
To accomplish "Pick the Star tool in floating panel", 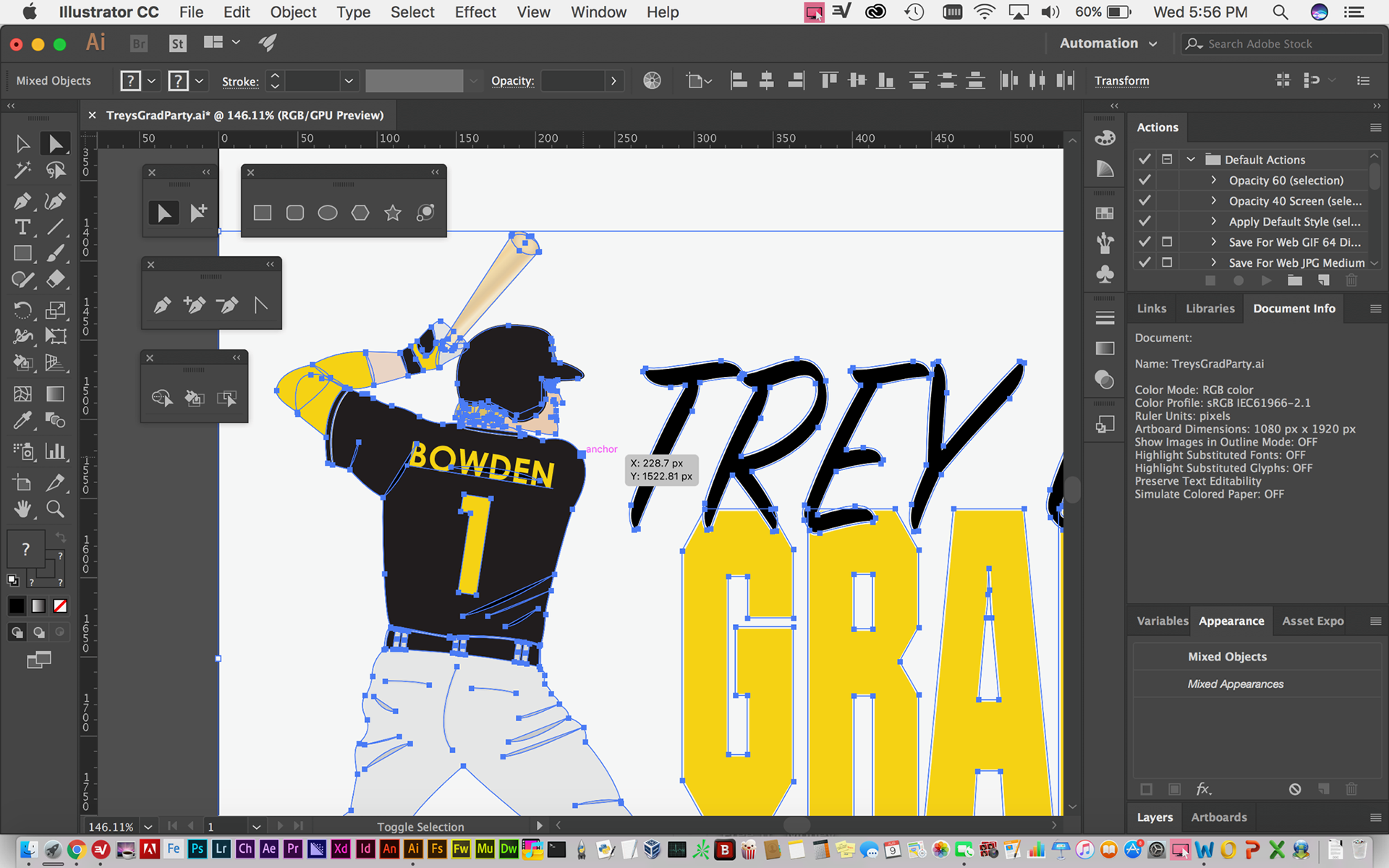I will coord(393,213).
